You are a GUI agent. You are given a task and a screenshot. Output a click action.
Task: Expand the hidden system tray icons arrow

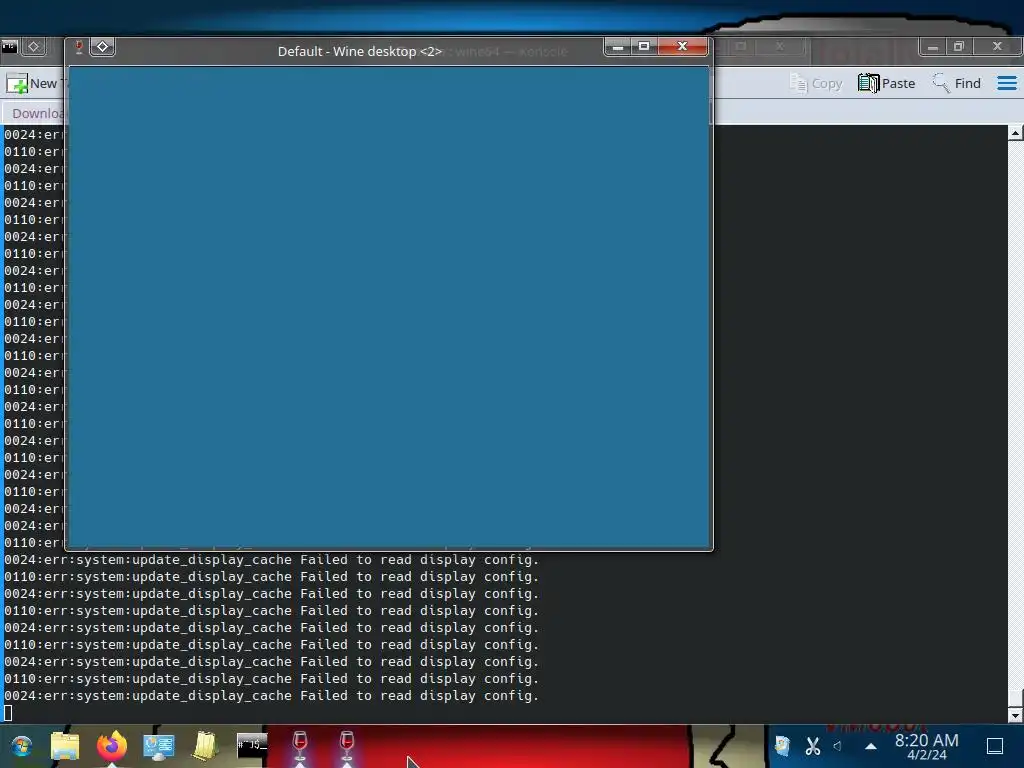871,746
